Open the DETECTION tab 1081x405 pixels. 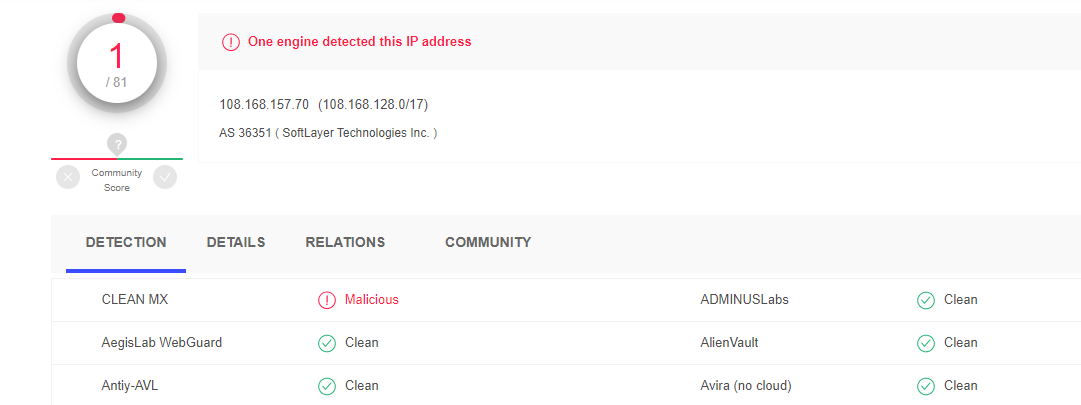pos(126,243)
